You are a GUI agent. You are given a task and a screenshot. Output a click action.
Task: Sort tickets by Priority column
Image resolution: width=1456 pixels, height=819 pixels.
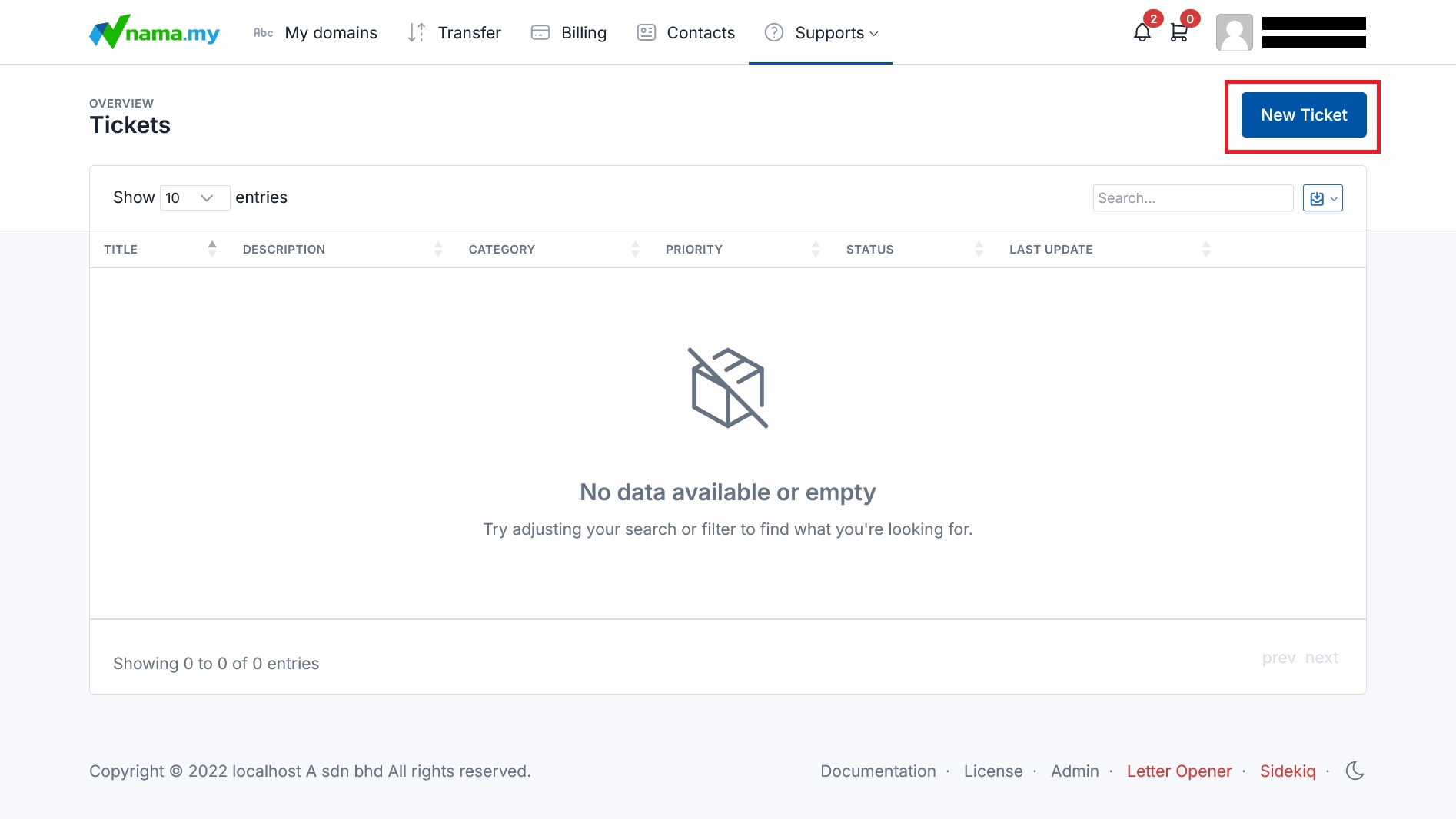point(693,249)
